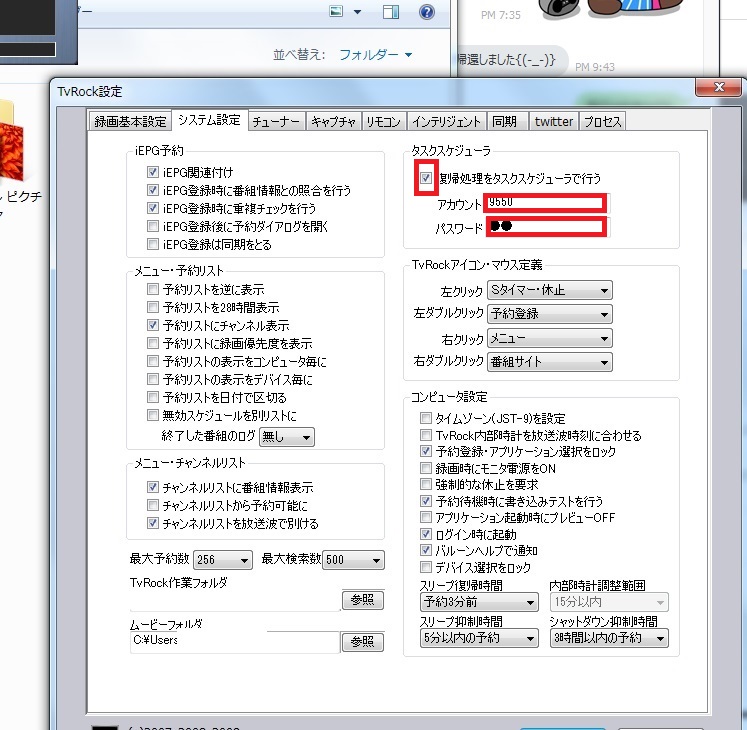Open the インテリジェント tab
This screenshot has width=747, height=730.
pyautogui.click(x=446, y=122)
